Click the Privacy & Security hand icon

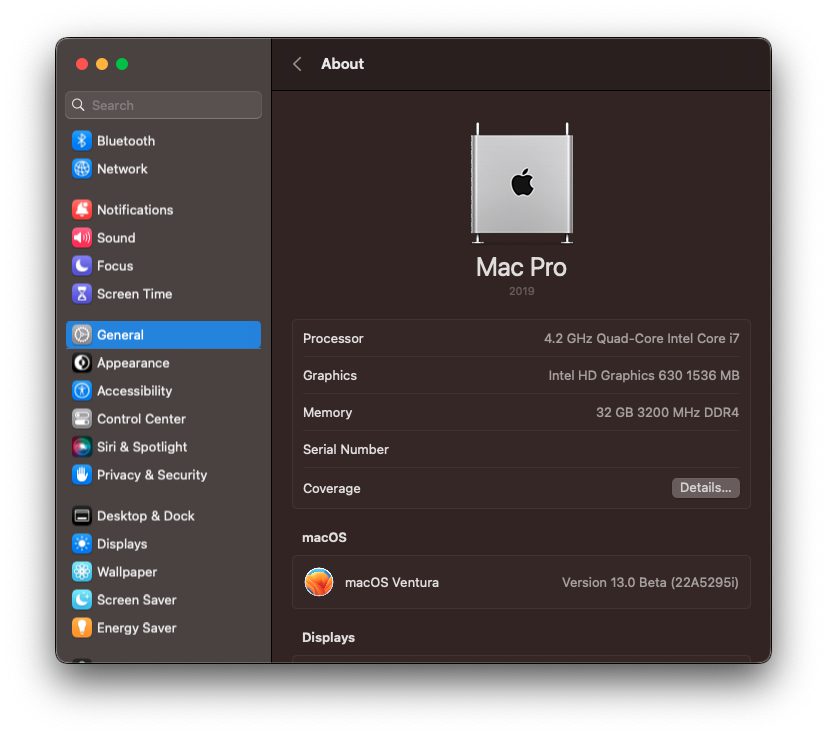pyautogui.click(x=82, y=475)
